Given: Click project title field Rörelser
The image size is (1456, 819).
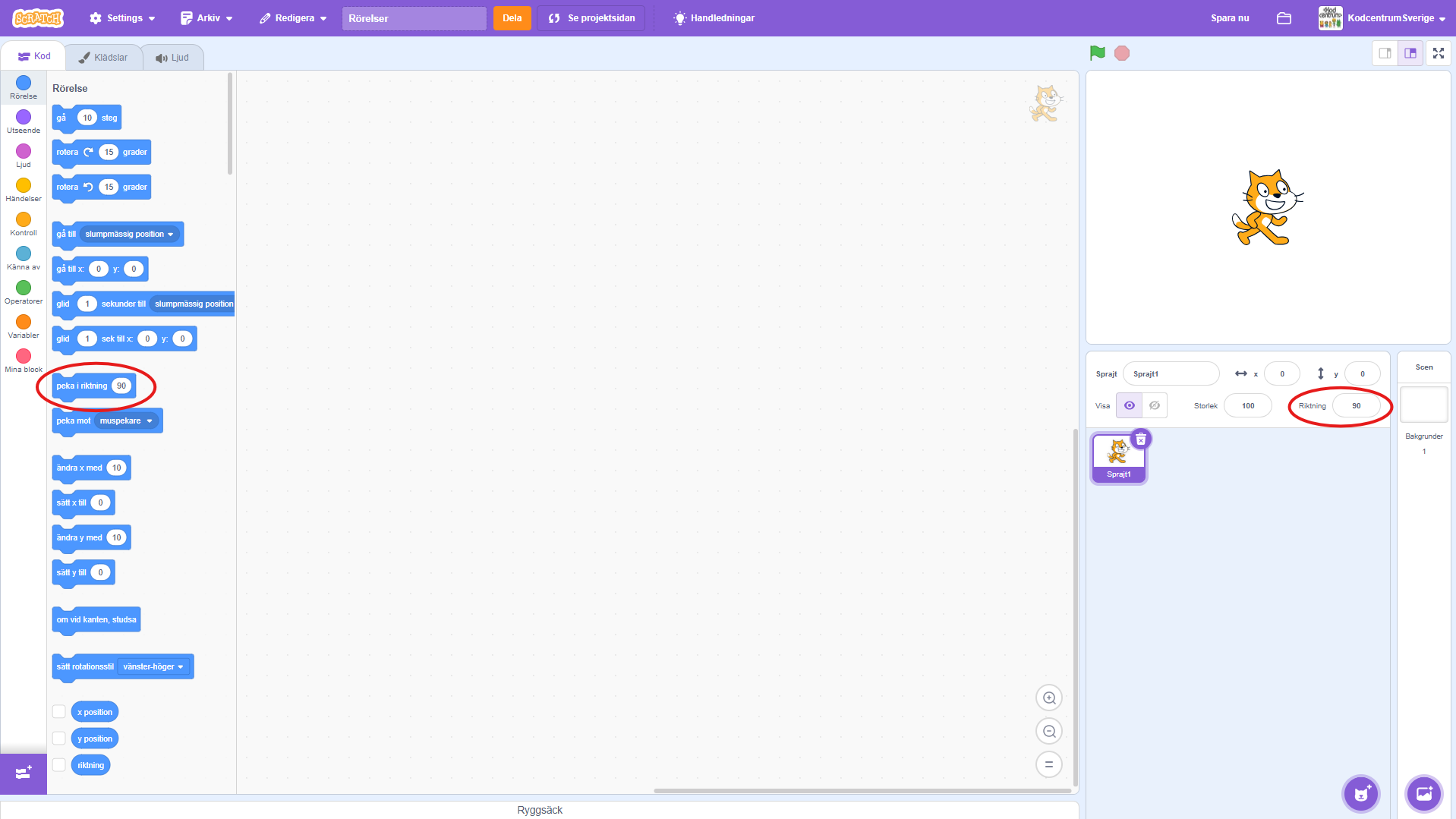Looking at the screenshot, I should pos(414,18).
